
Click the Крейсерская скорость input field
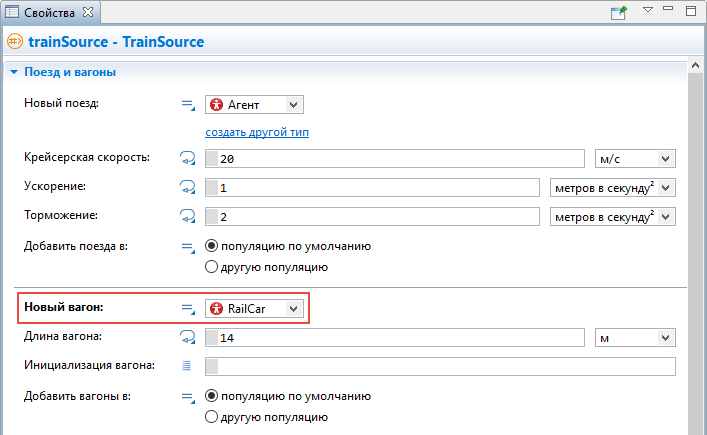point(395,159)
